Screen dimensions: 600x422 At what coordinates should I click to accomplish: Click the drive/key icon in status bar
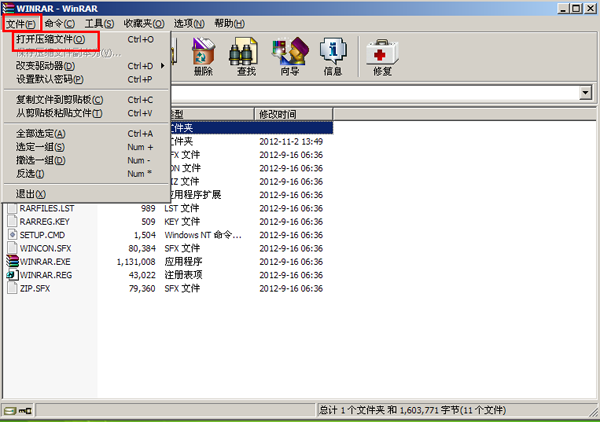(x=17, y=410)
